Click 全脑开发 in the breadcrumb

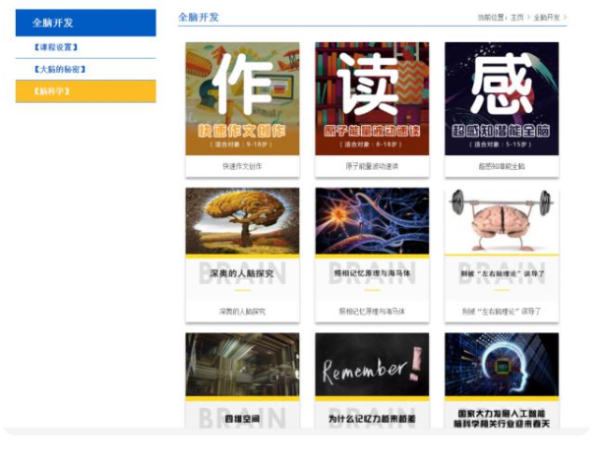coord(546,17)
